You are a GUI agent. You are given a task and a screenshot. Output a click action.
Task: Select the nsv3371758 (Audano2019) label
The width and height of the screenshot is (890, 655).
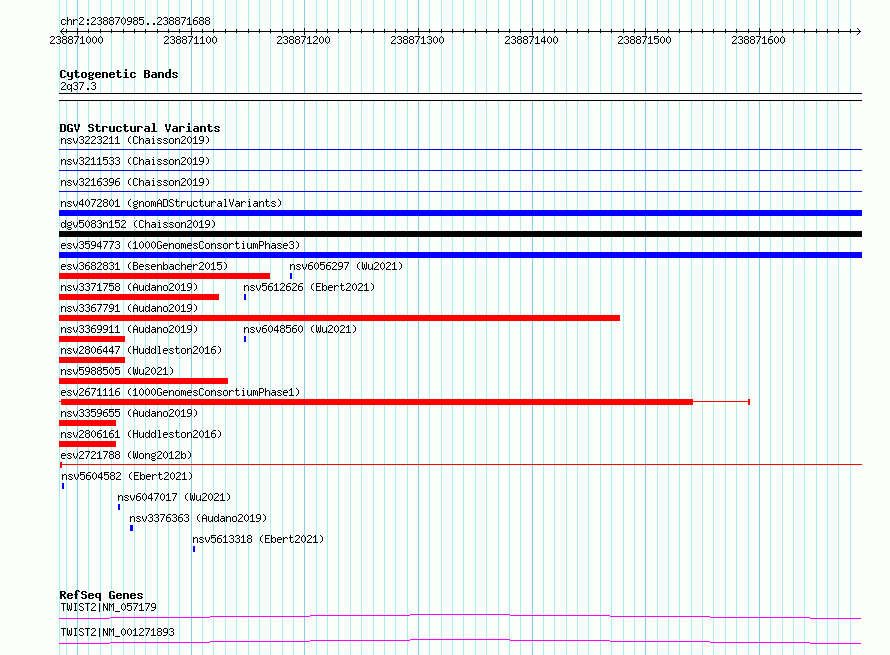(x=129, y=287)
